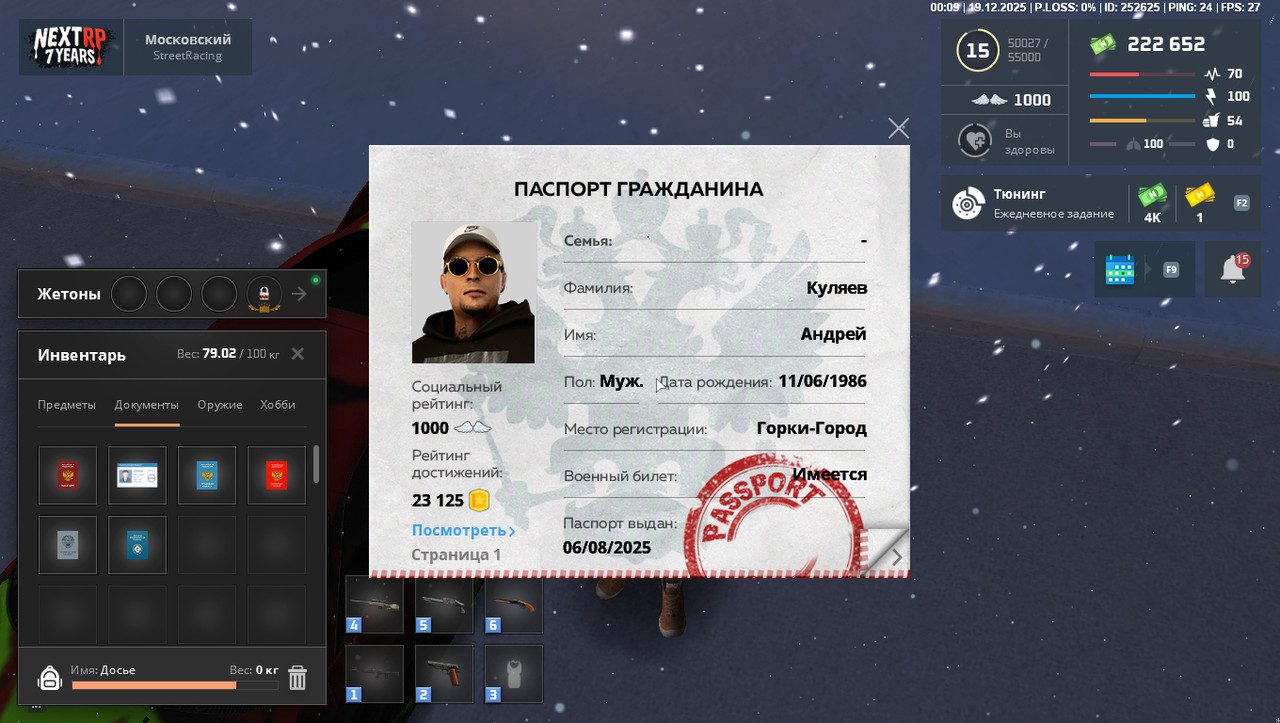Close the Инвентарь panel

(x=296, y=355)
